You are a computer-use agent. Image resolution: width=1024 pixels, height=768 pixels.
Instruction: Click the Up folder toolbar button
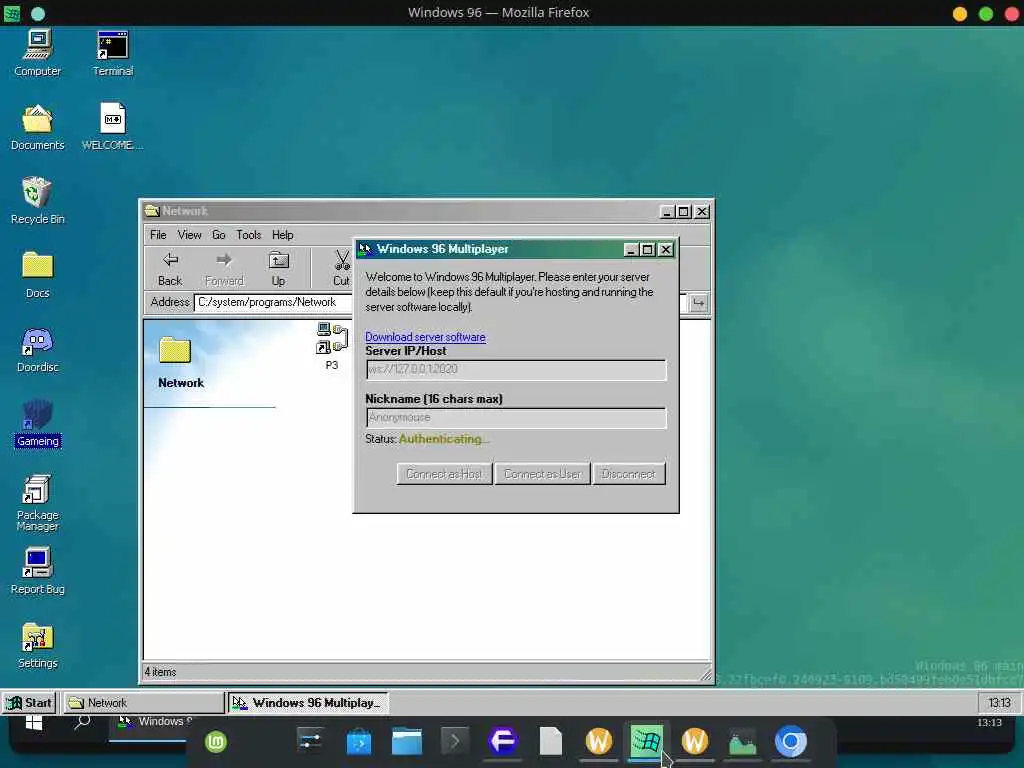click(278, 269)
